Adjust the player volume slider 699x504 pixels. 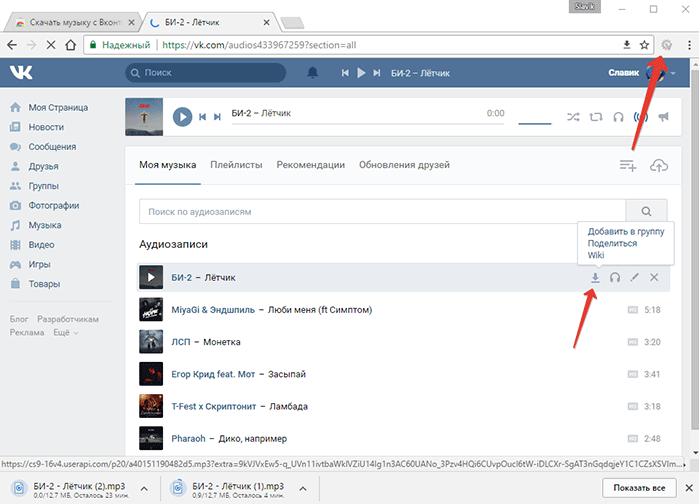535,123
